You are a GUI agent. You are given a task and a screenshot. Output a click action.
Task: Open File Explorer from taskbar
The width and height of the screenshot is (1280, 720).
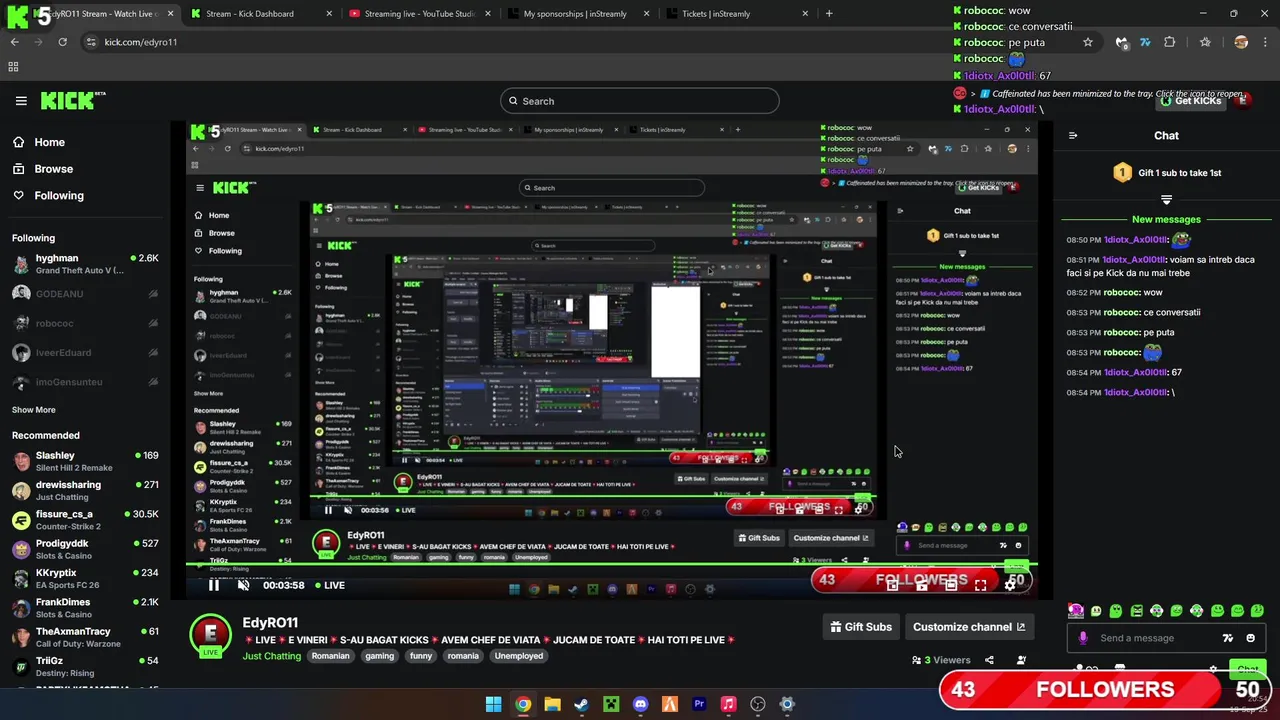[552, 704]
